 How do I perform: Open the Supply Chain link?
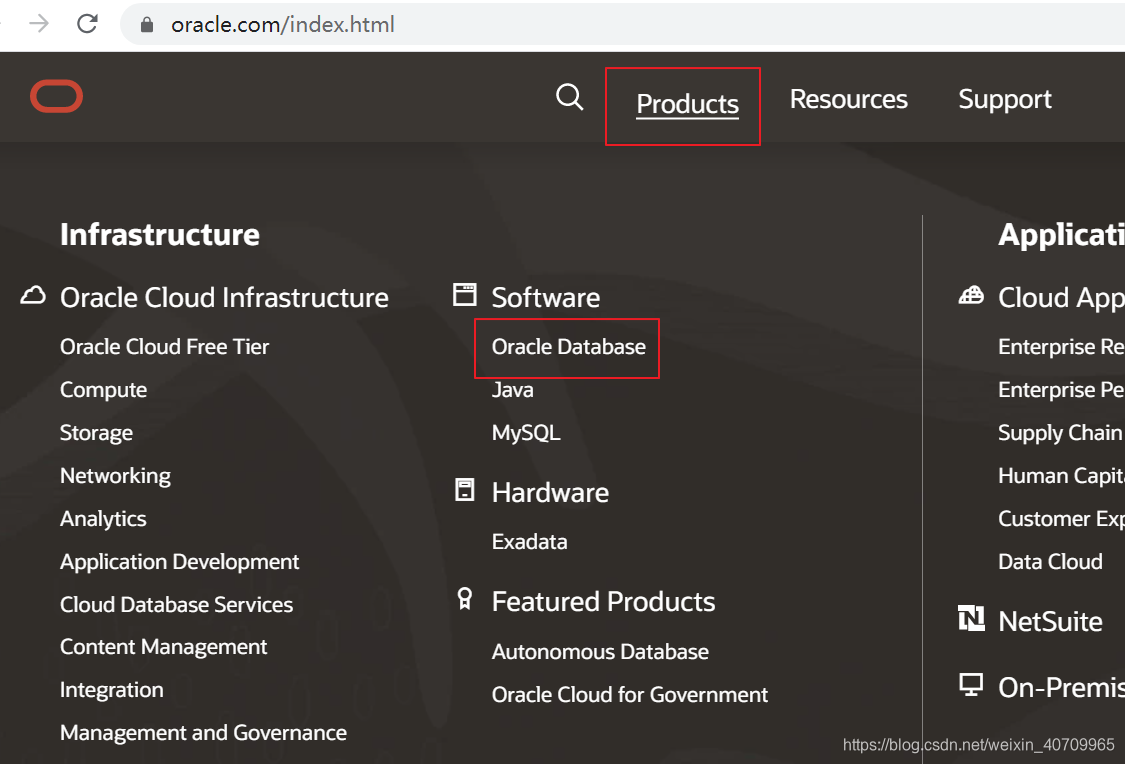(1061, 433)
